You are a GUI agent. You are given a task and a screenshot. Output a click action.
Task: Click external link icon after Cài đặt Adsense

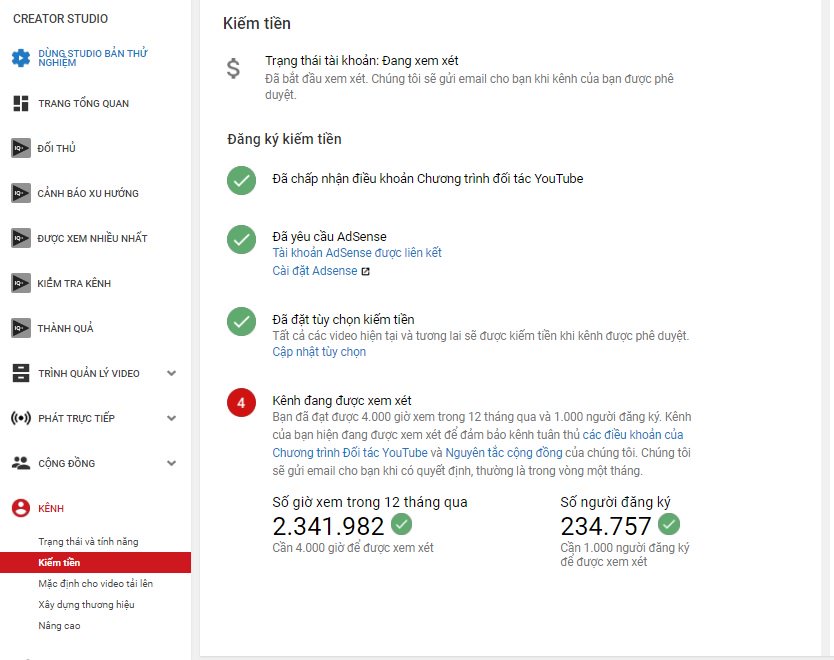point(365,271)
